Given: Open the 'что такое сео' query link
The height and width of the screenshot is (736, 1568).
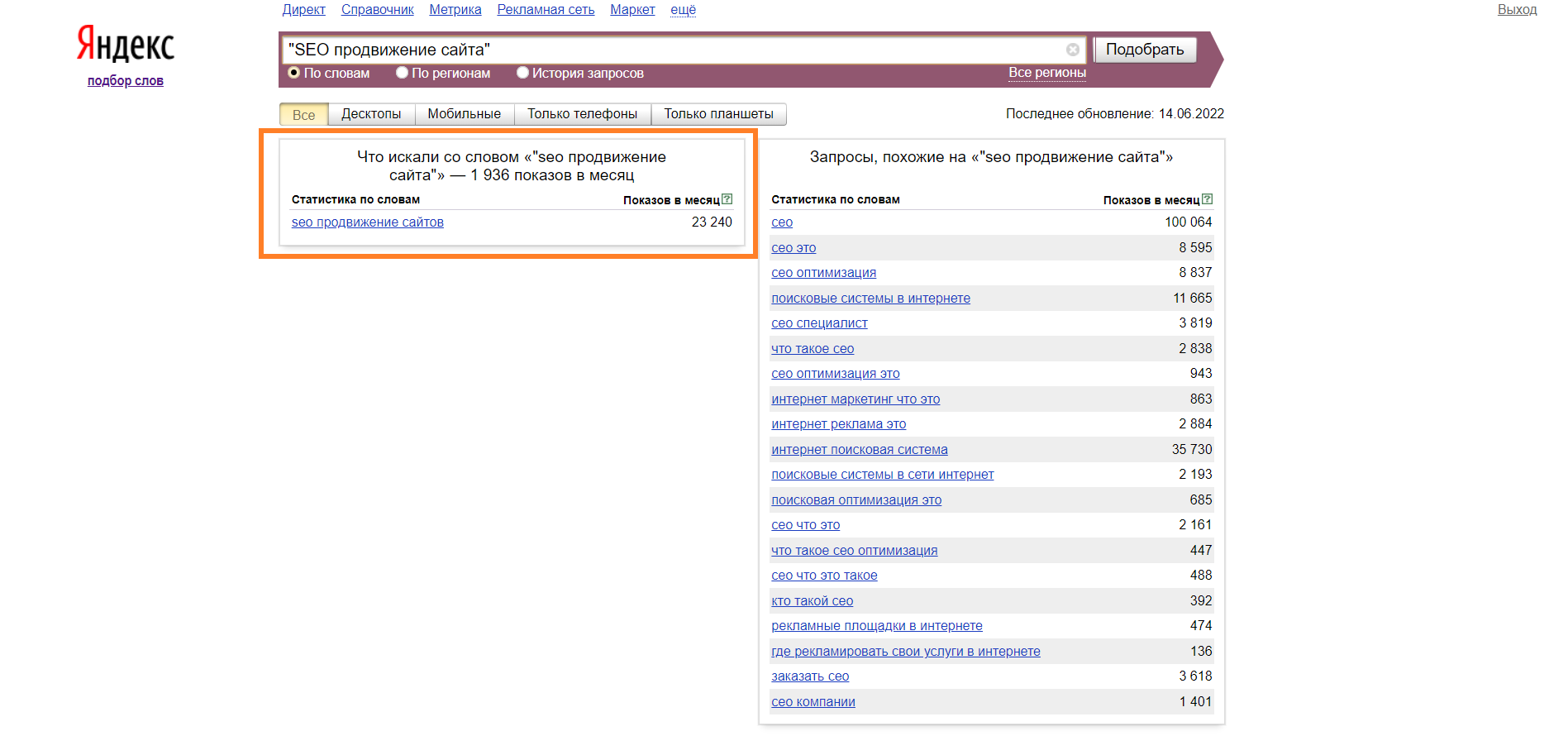Looking at the screenshot, I should coord(813,349).
